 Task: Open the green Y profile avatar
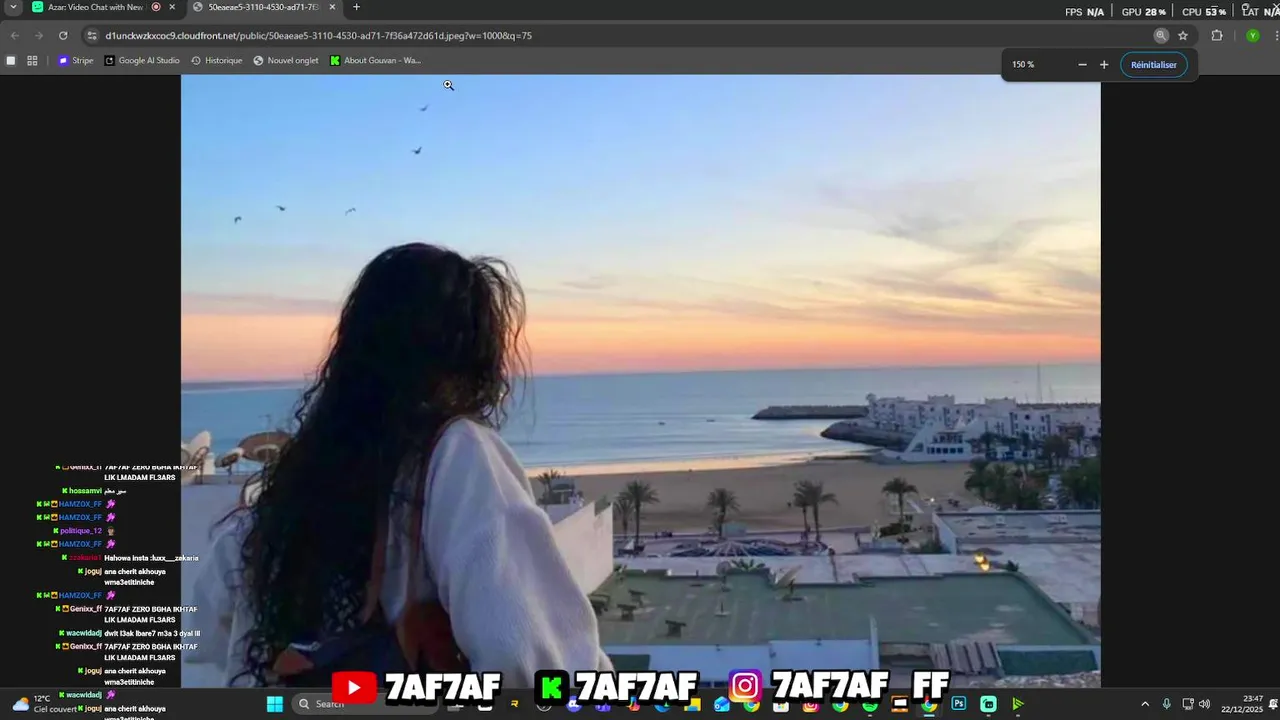[1252, 36]
